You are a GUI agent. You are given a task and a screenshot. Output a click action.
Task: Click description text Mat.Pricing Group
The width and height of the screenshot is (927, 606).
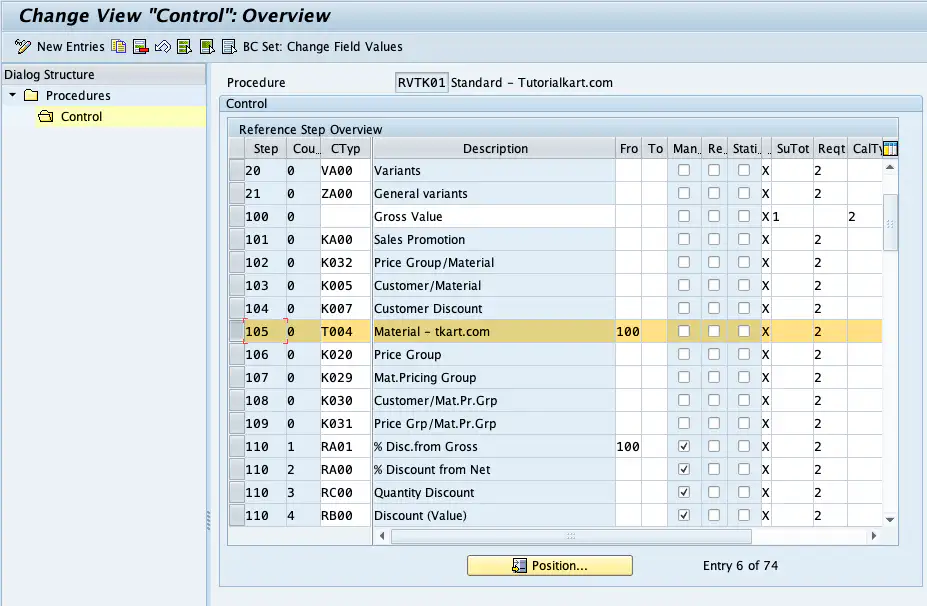coord(425,378)
